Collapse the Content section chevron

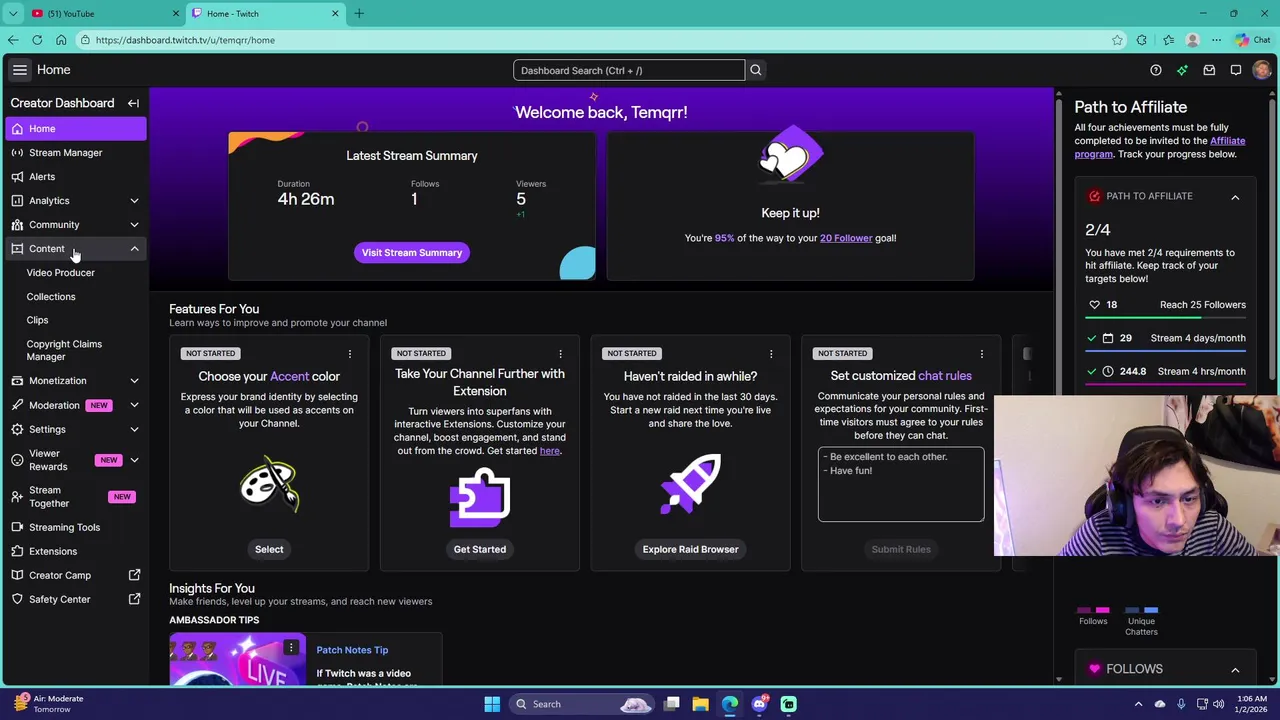point(134,249)
